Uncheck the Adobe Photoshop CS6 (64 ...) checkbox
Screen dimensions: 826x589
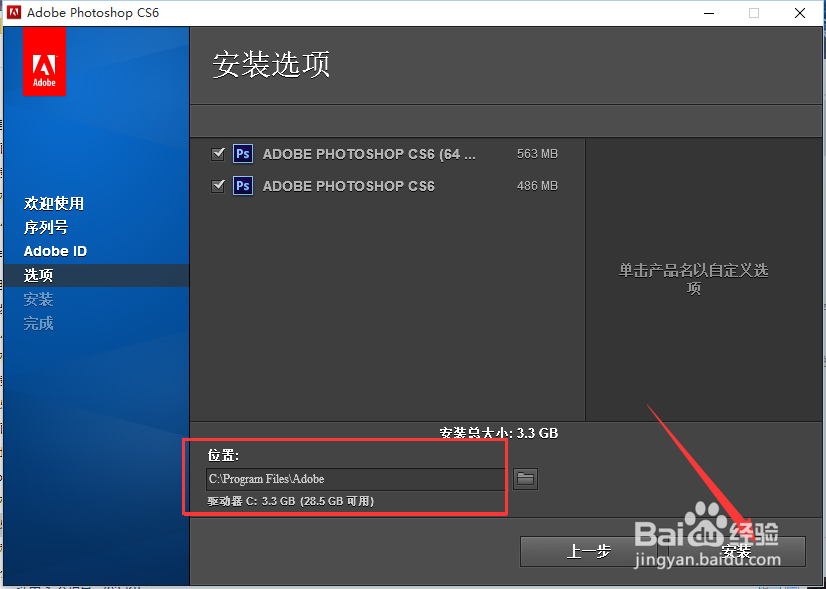(218, 154)
